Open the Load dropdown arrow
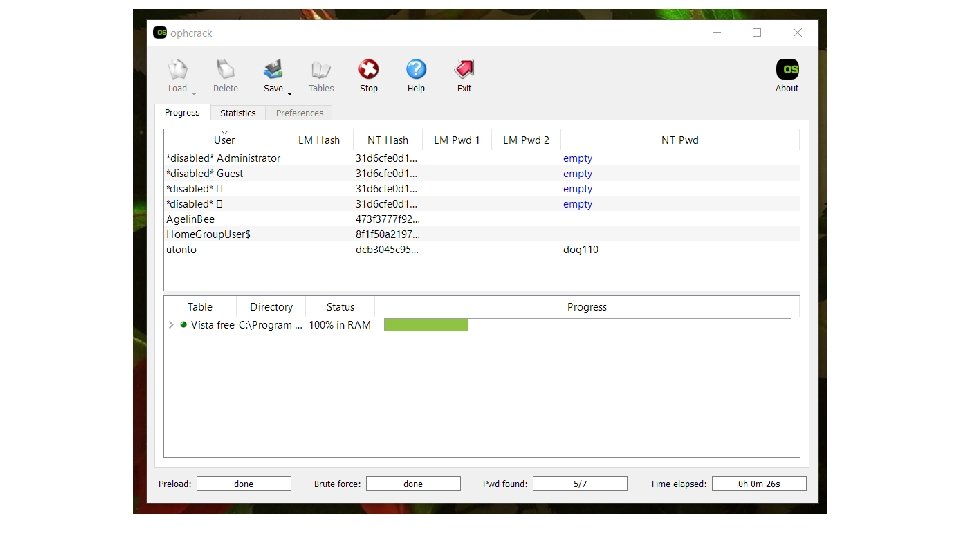Viewport: 960px width, 540px height. point(193,94)
